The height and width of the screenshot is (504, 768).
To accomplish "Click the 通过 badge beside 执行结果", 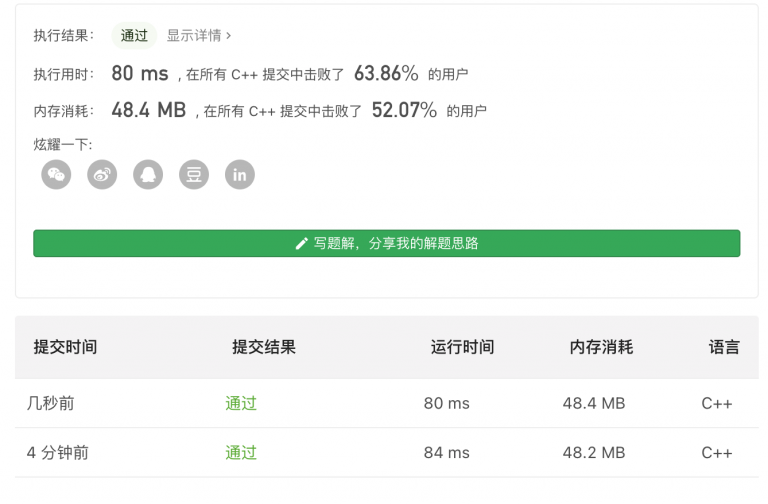I will [134, 35].
